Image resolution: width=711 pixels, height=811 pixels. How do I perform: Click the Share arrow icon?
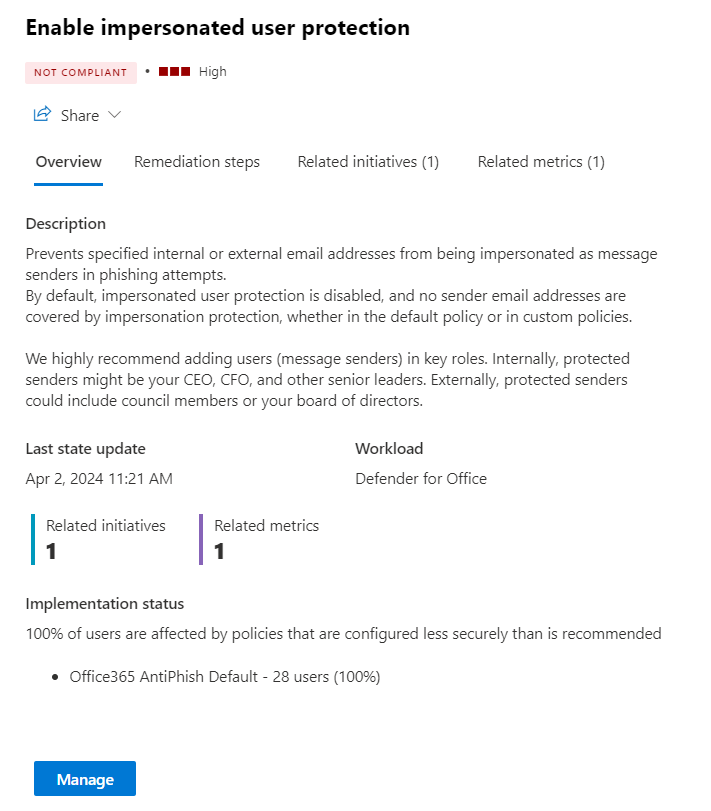point(42,115)
